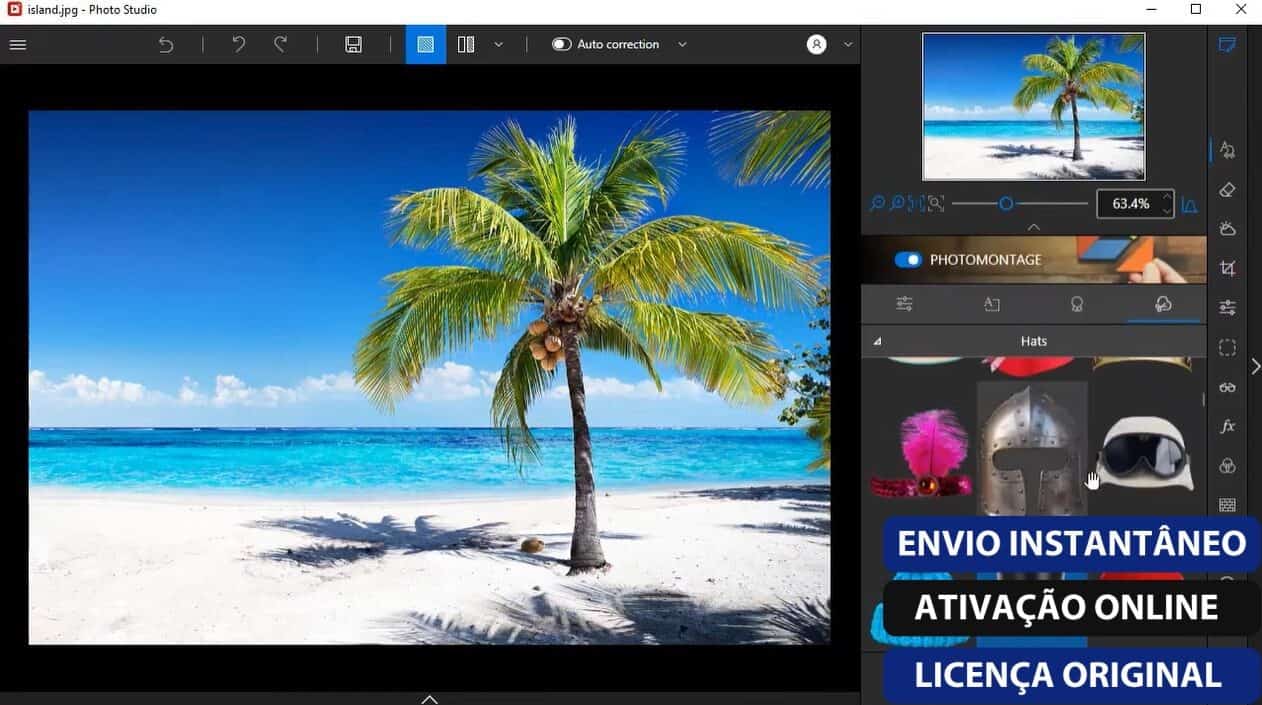Image resolution: width=1262 pixels, height=705 pixels.
Task: Click the clipart list scrollbar
Action: tap(1203, 400)
